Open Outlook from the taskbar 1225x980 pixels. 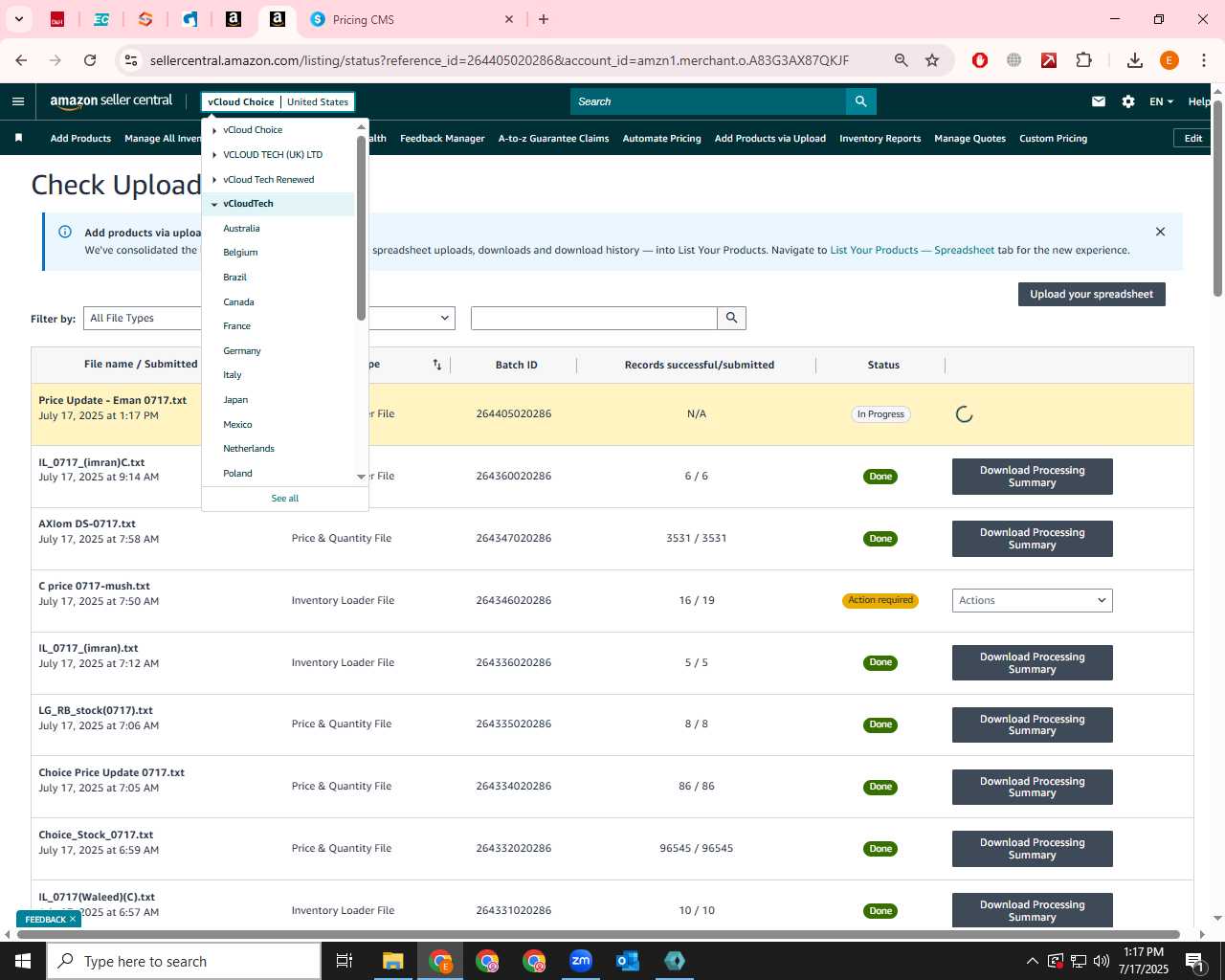pyautogui.click(x=628, y=961)
